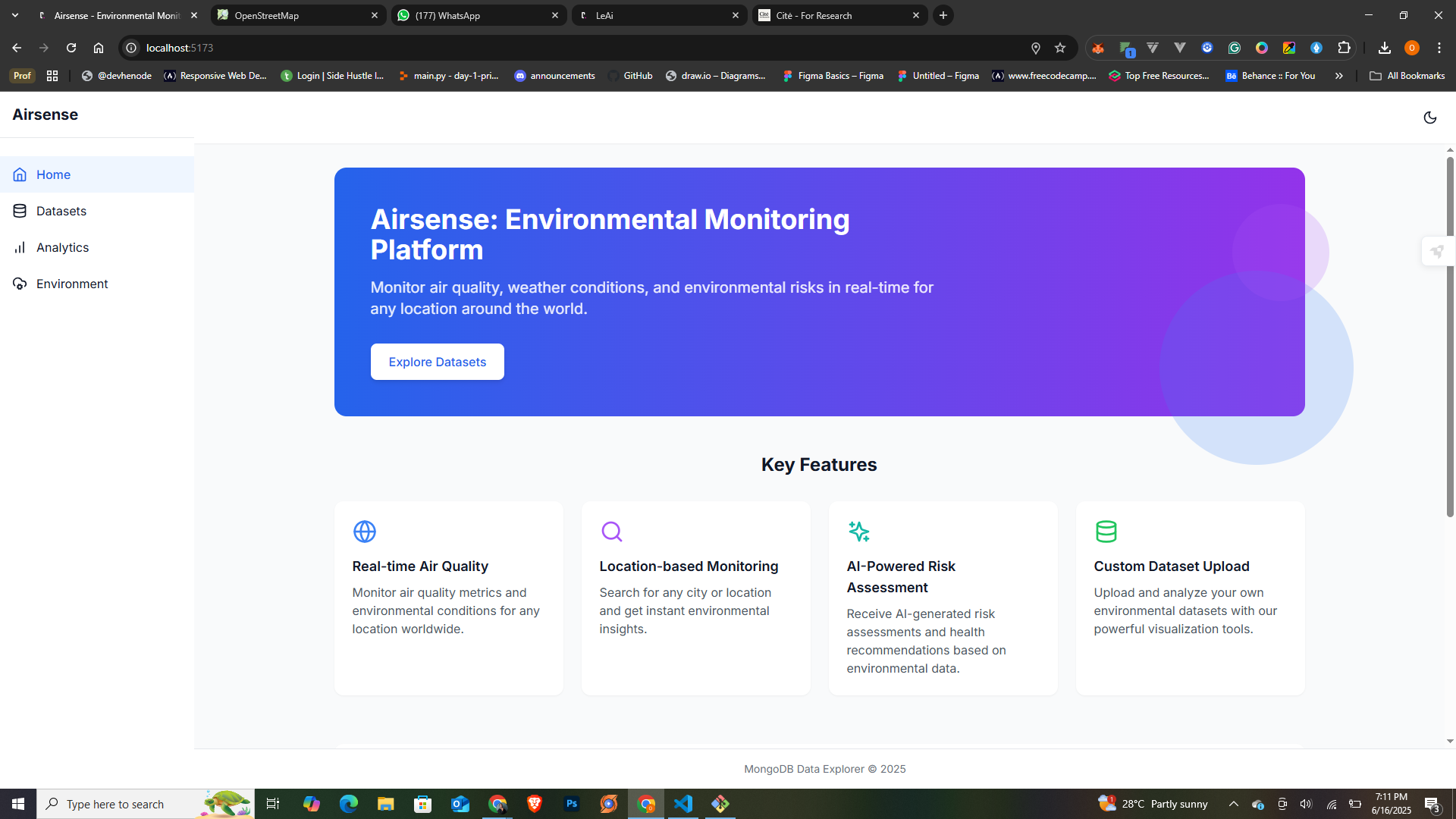Click the globe icon on Real-time Air Quality

[x=365, y=532]
